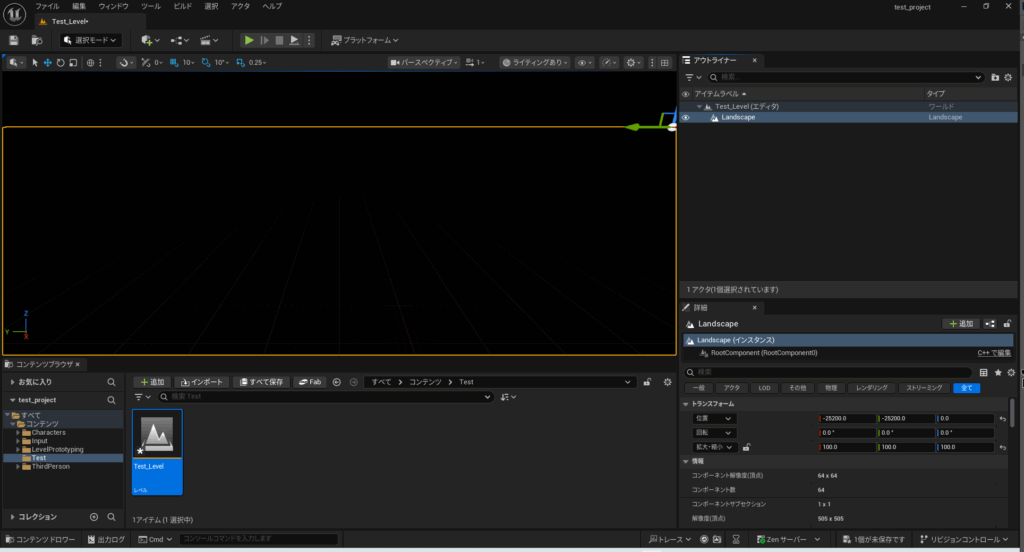The image size is (1024, 552).
Task: Toggle scale snap icon next to 0.25
Action: click(x=240, y=63)
